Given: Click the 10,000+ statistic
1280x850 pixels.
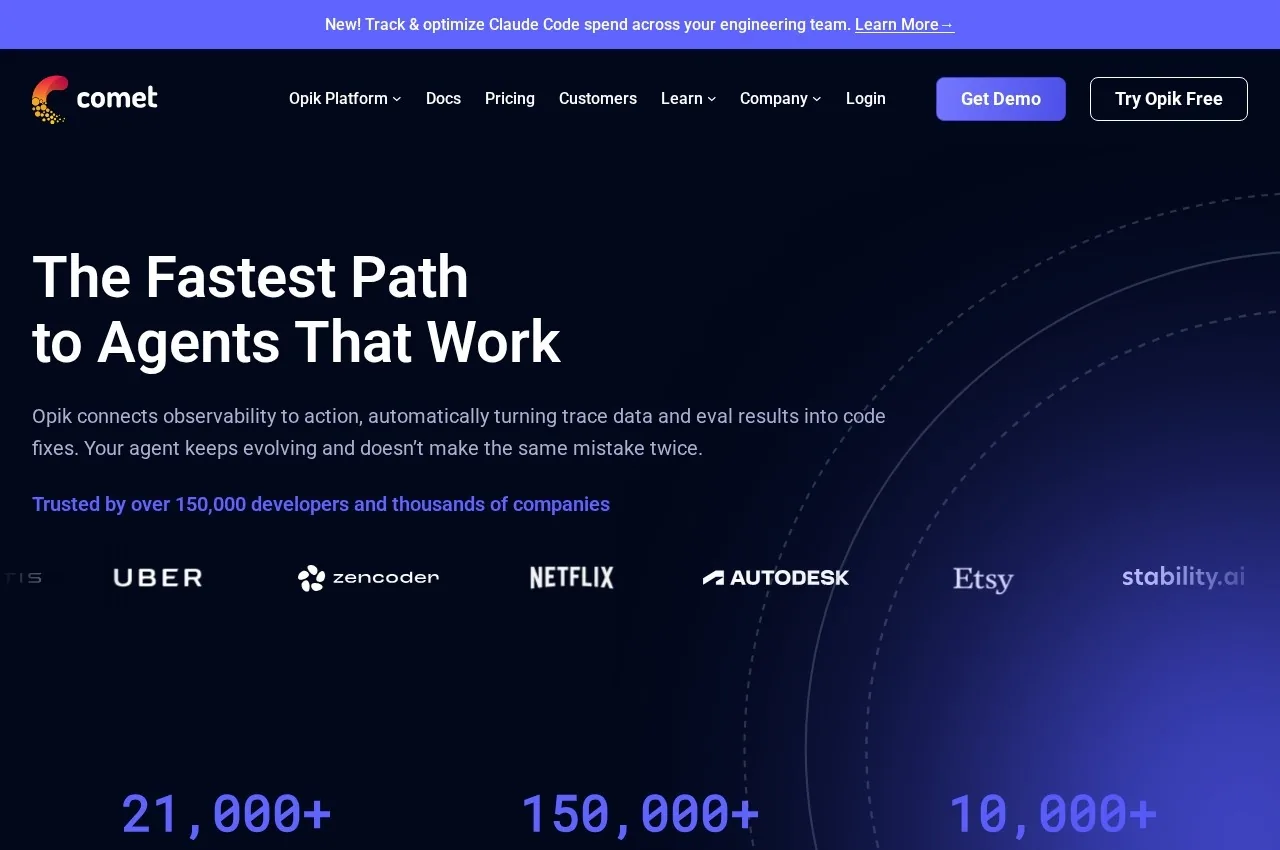Looking at the screenshot, I should pos(1052,813).
